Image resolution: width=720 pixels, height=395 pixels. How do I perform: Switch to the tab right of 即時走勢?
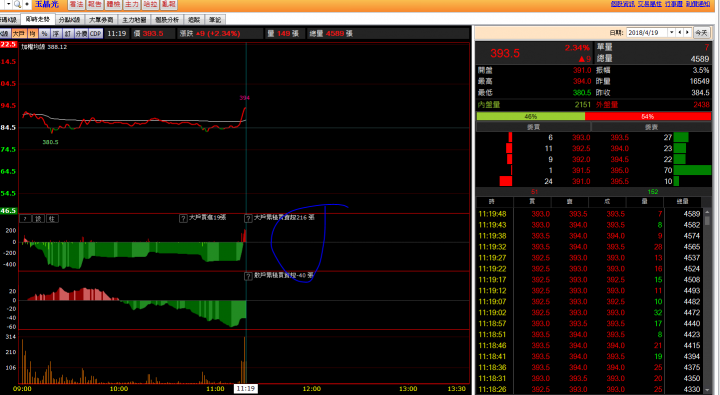[69, 20]
